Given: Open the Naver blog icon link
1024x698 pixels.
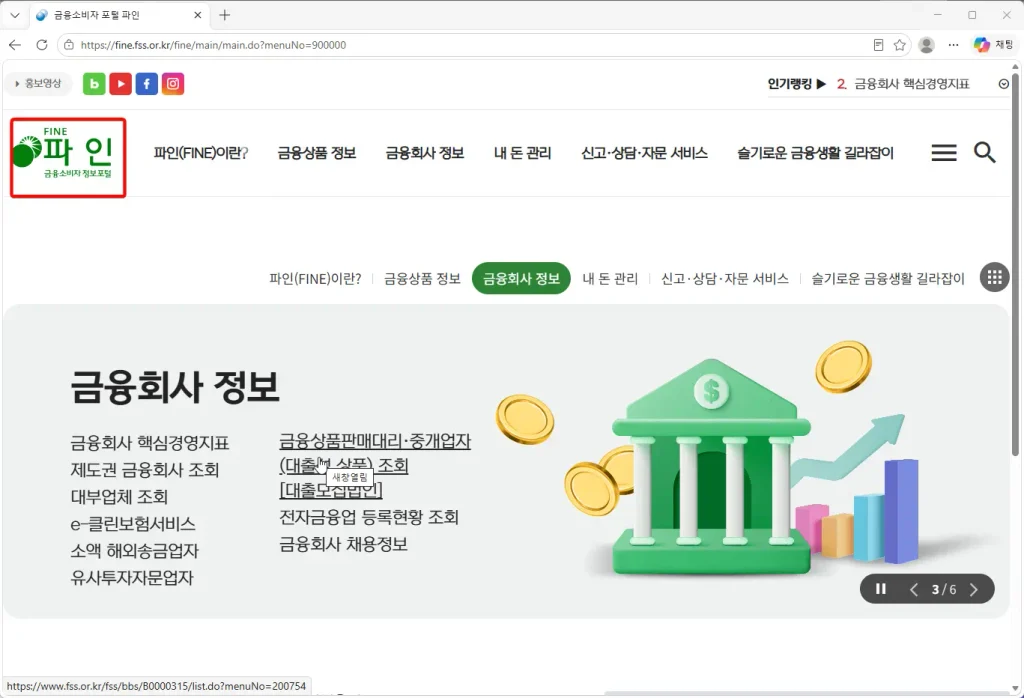Looking at the screenshot, I should coord(94,84).
